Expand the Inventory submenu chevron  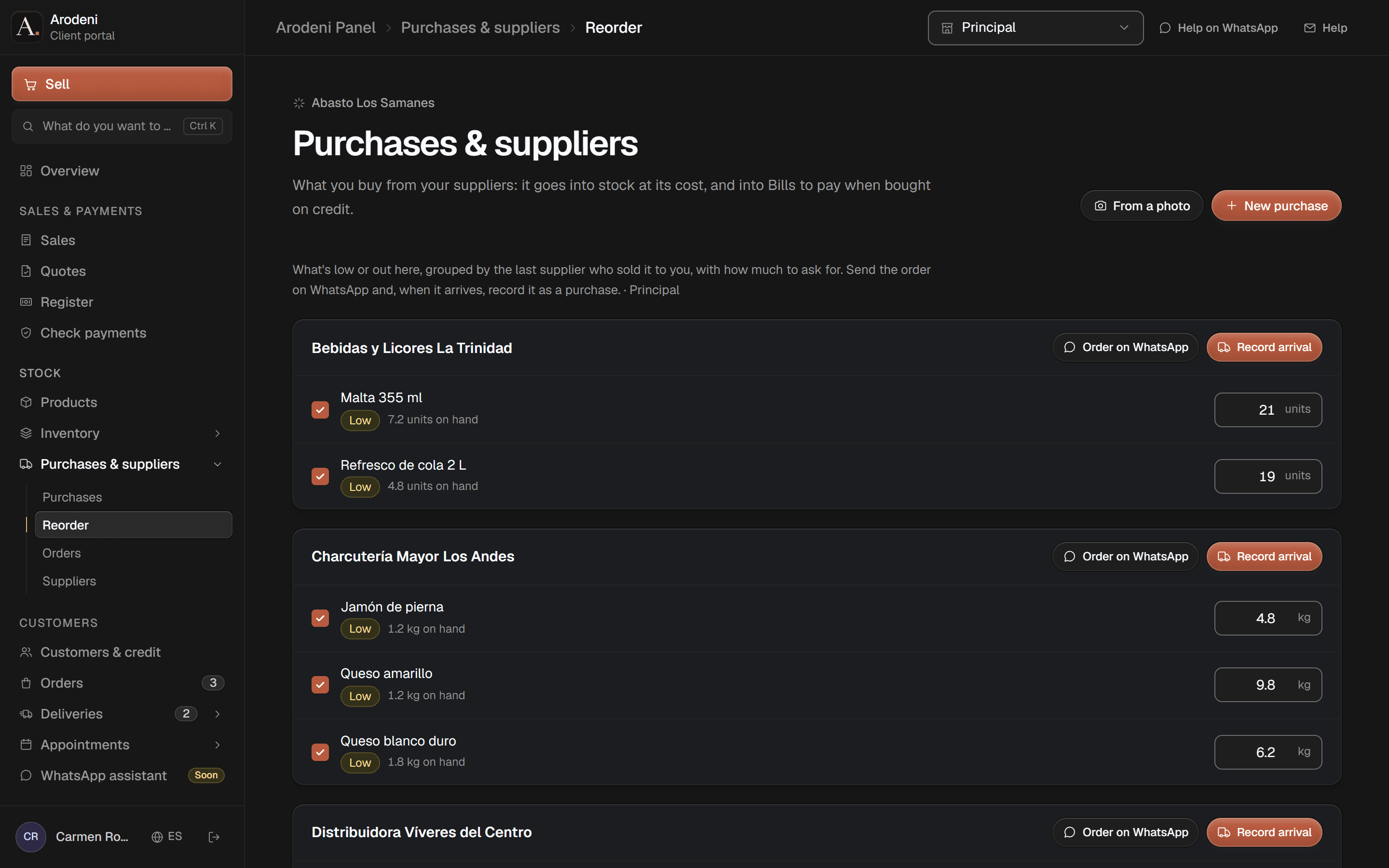pyautogui.click(x=218, y=434)
